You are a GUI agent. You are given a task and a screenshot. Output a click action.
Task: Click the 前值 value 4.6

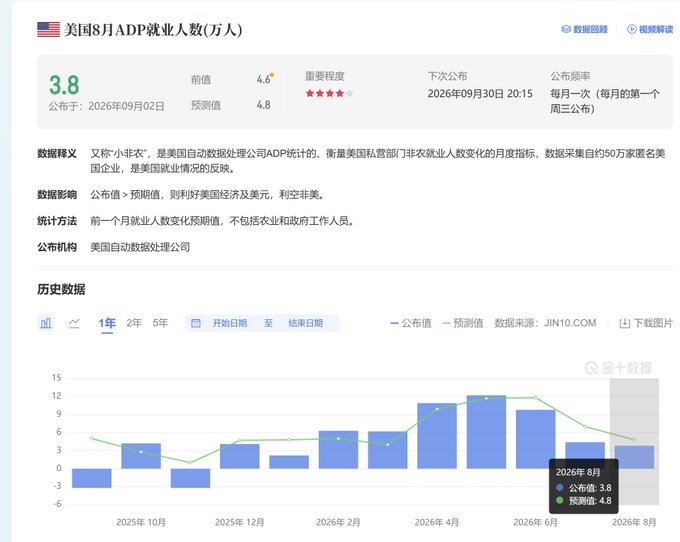pyautogui.click(x=264, y=79)
